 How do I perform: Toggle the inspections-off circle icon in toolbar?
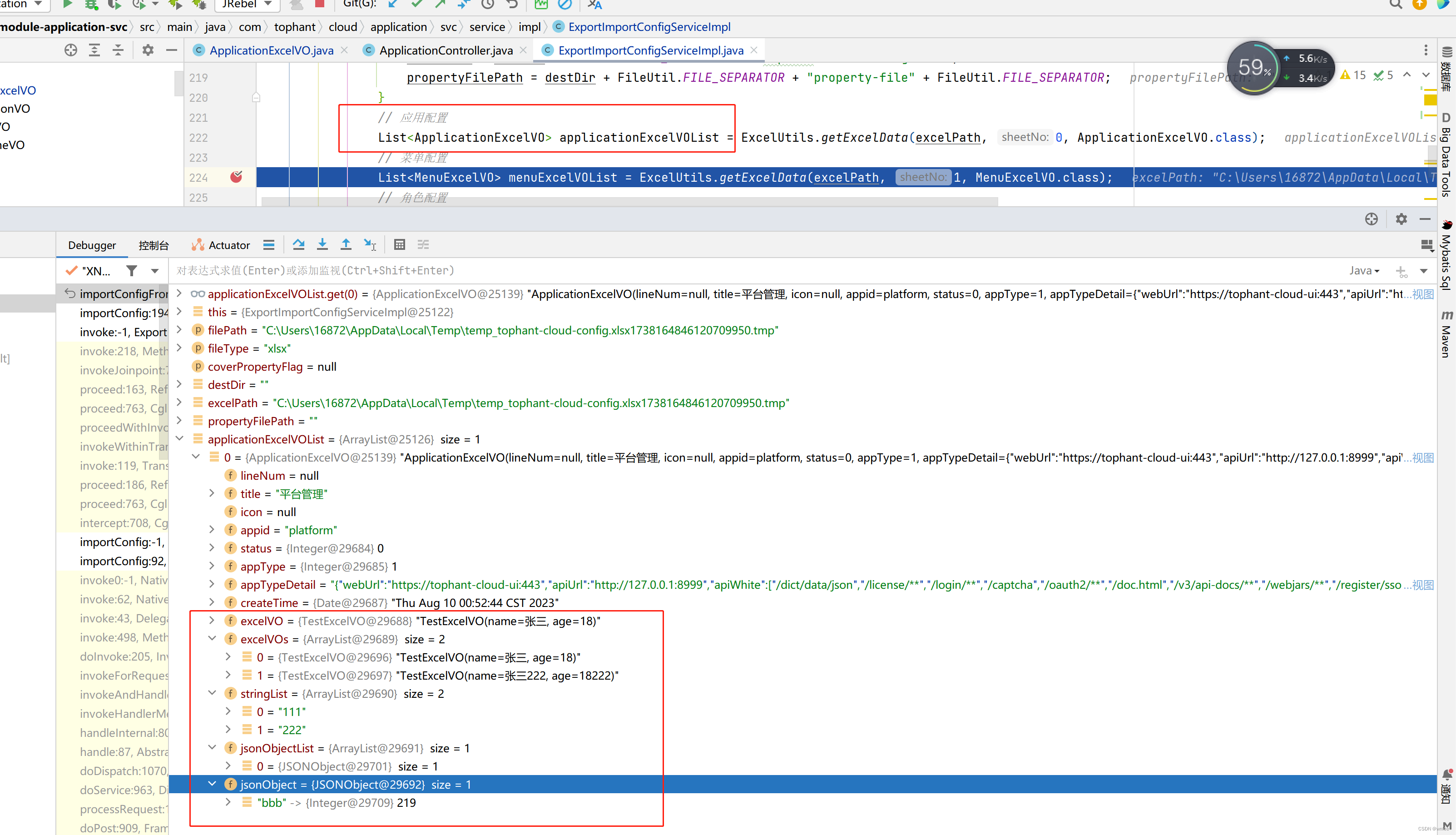pyautogui.click(x=565, y=5)
